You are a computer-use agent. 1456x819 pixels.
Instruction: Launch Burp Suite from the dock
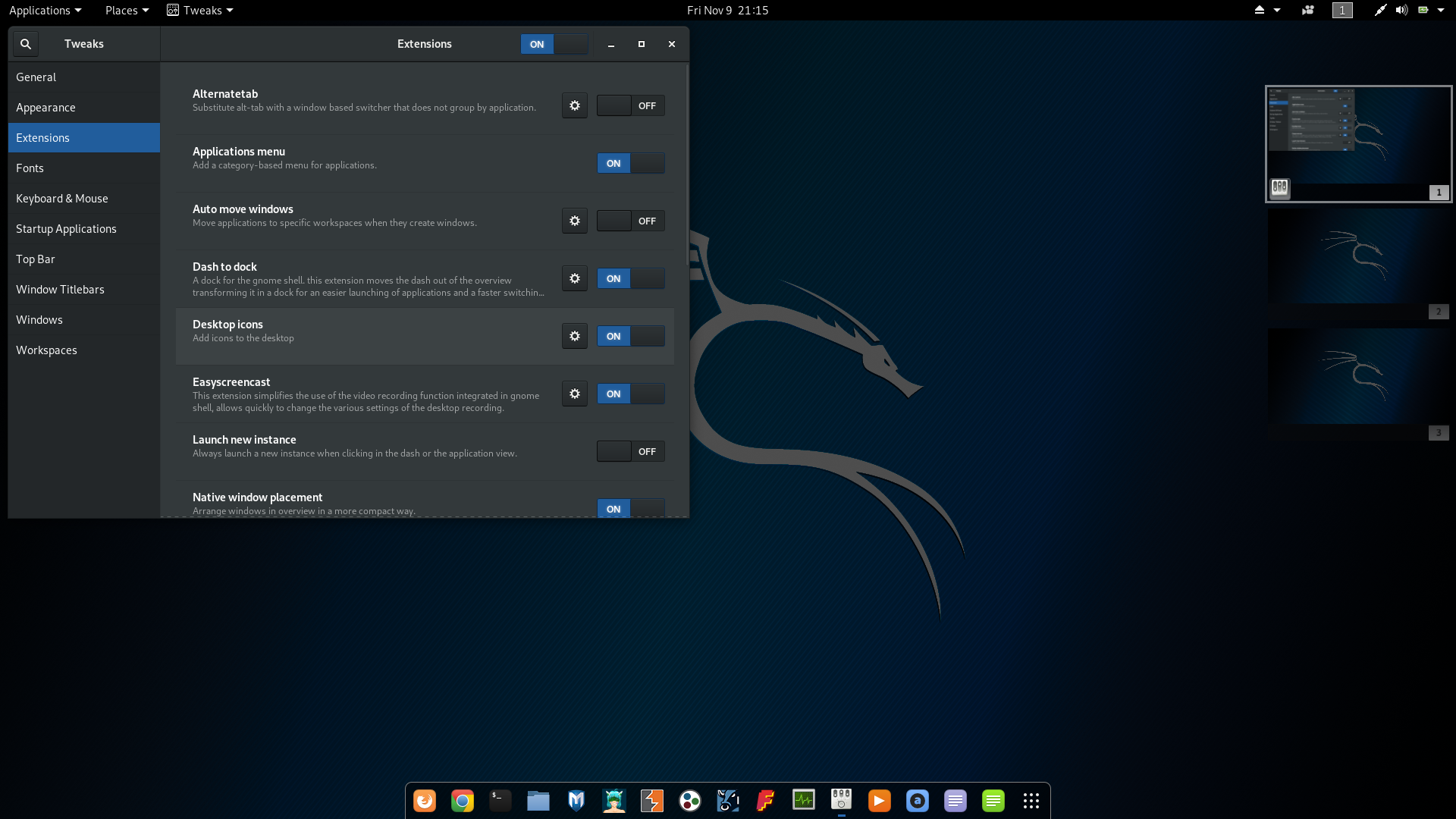(x=652, y=801)
